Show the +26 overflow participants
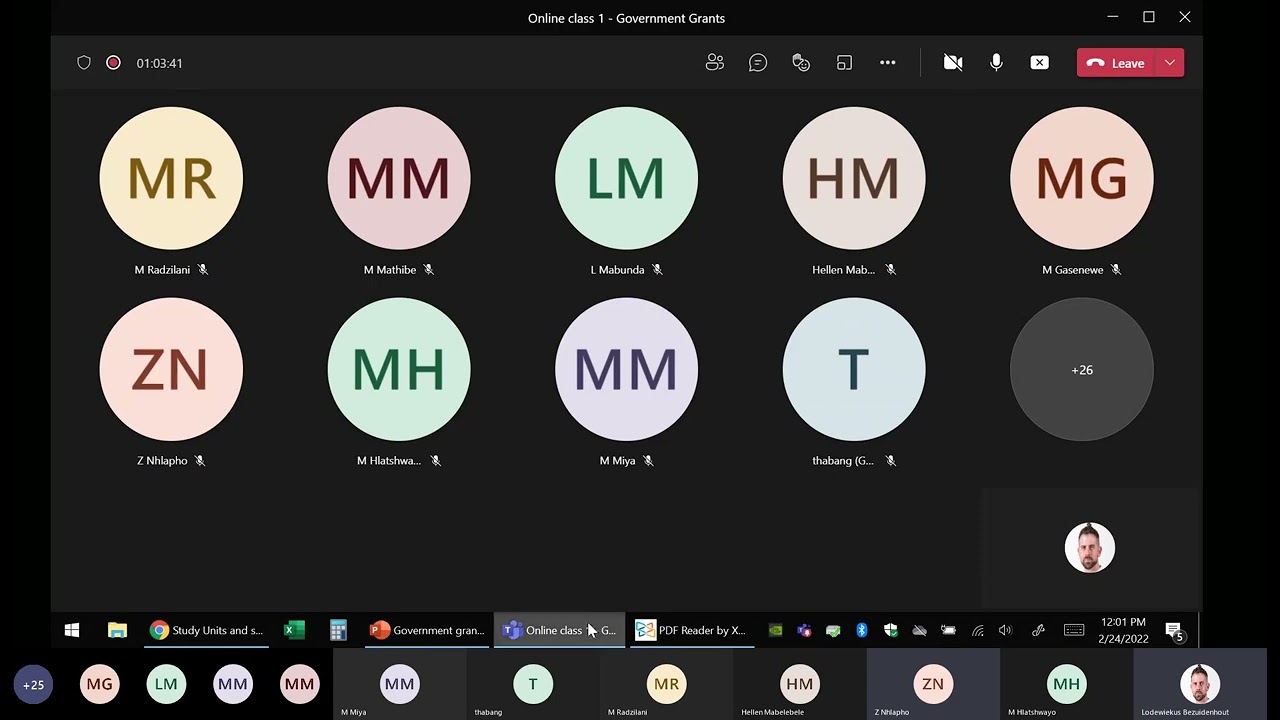 click(1082, 369)
